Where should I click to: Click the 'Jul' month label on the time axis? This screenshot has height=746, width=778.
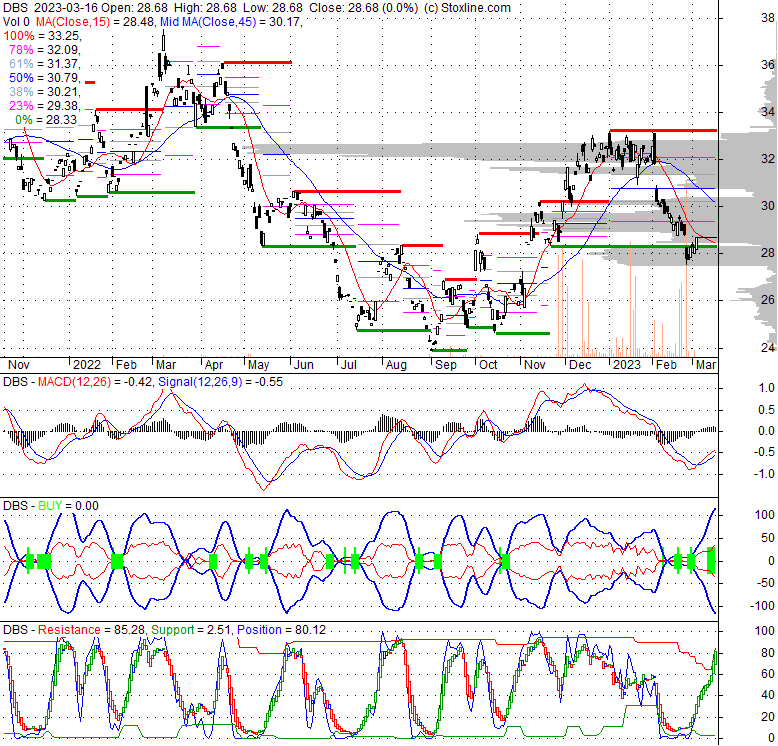[x=349, y=365]
